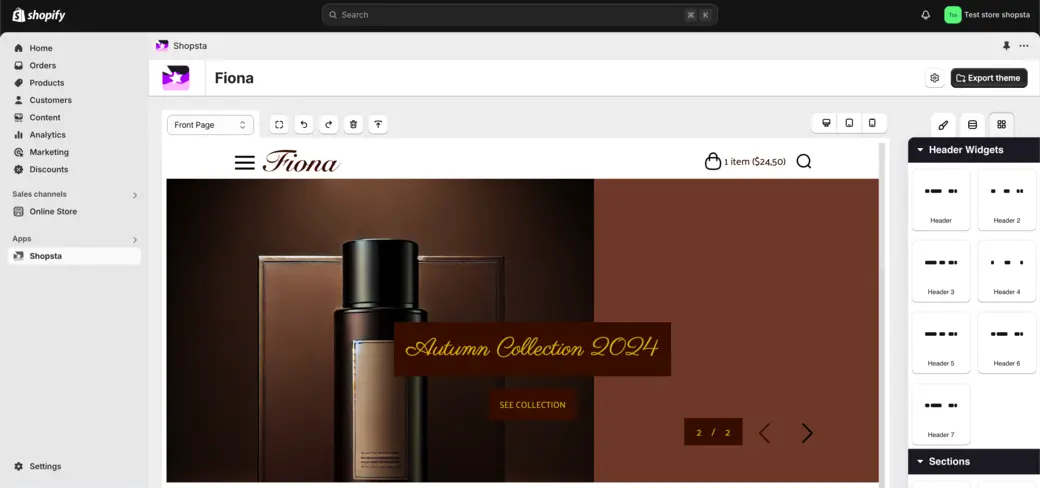Click the Export theme button
Screen dimensions: 1040x488
988,78
